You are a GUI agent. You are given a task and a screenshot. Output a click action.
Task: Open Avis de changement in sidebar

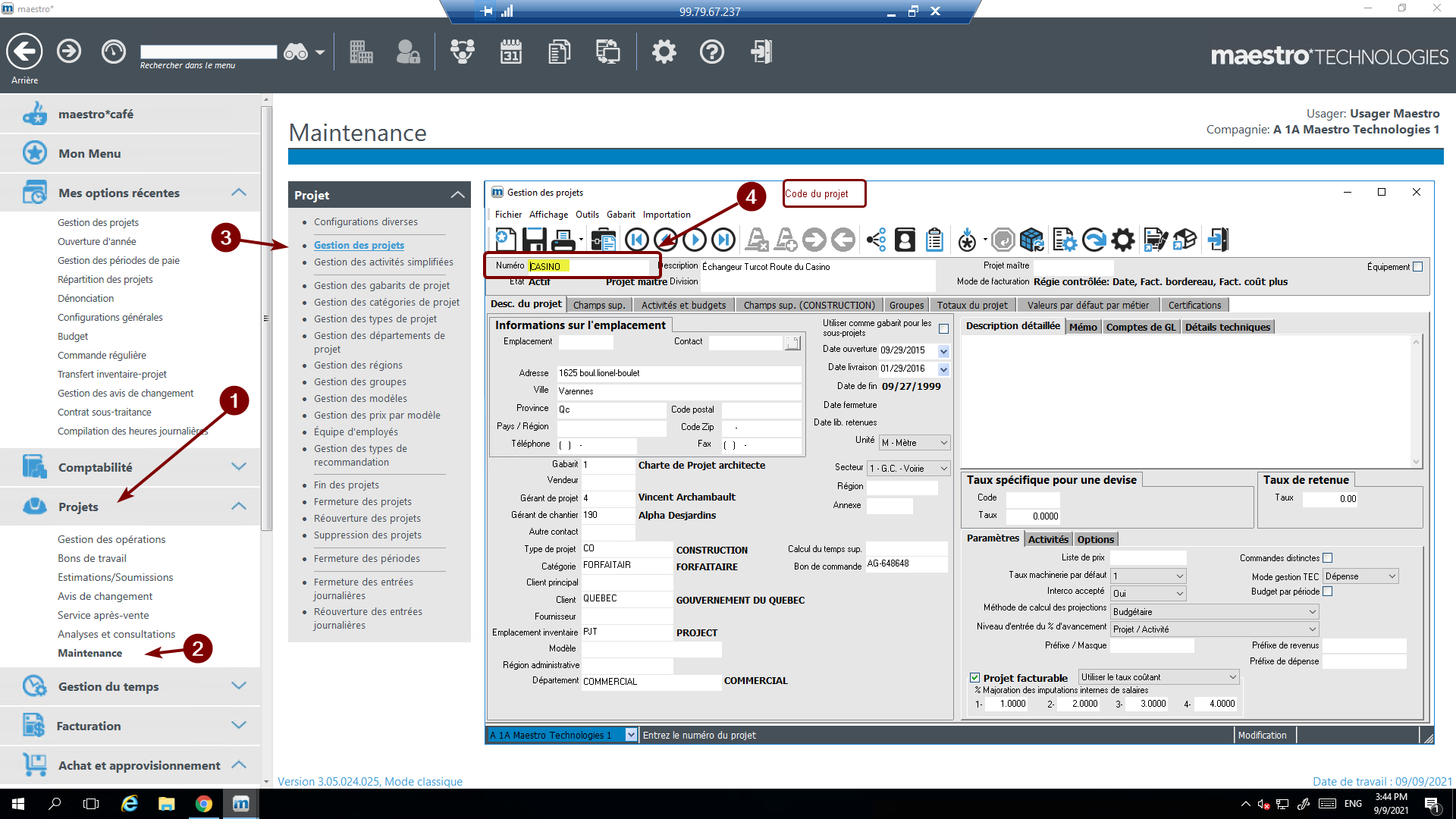coord(105,596)
